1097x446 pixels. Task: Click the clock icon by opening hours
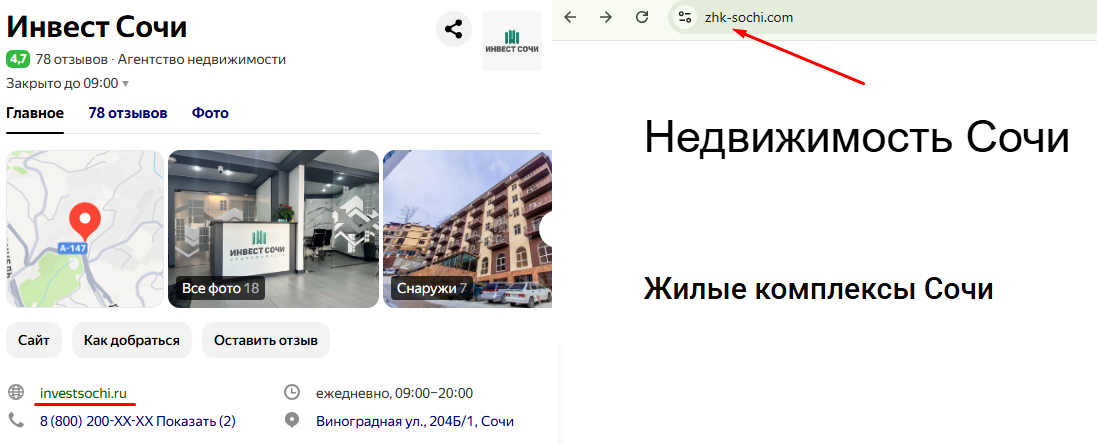point(292,392)
